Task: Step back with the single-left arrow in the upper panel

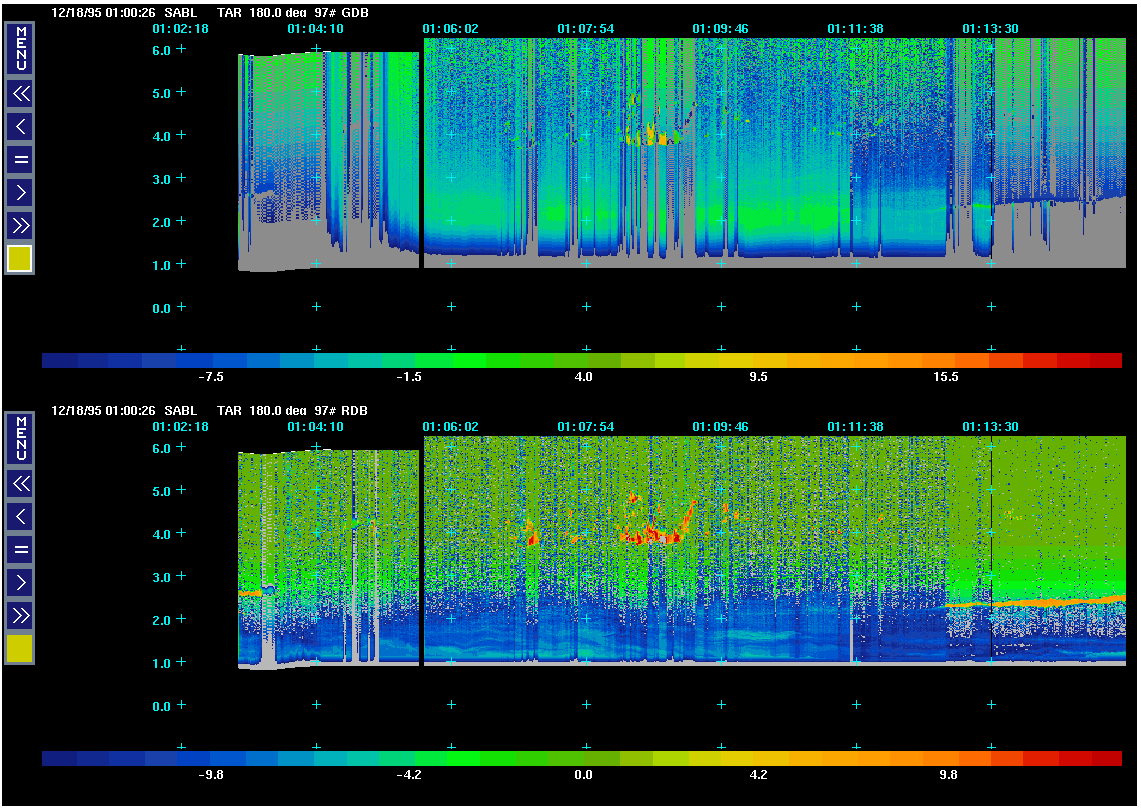Action: pyautogui.click(x=20, y=126)
